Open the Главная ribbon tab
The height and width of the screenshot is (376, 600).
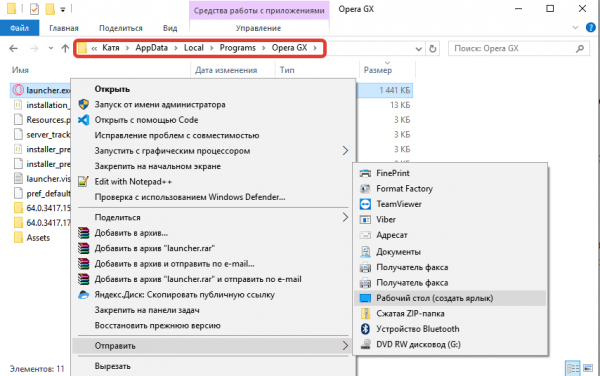click(64, 28)
